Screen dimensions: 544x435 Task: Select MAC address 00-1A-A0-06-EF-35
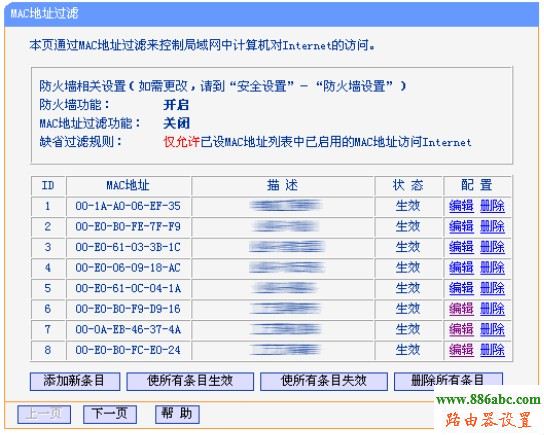[x=128, y=206]
